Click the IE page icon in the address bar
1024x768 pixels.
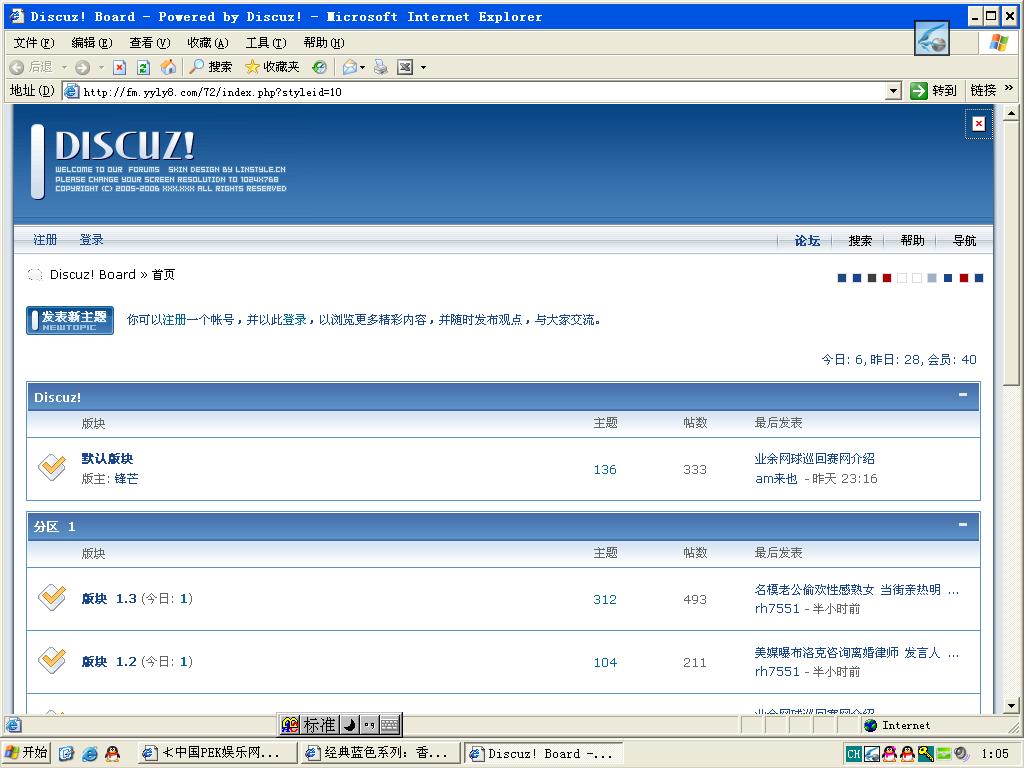point(71,91)
